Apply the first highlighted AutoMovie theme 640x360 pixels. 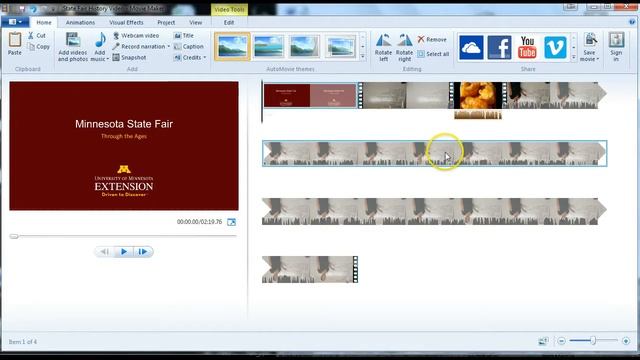point(232,47)
